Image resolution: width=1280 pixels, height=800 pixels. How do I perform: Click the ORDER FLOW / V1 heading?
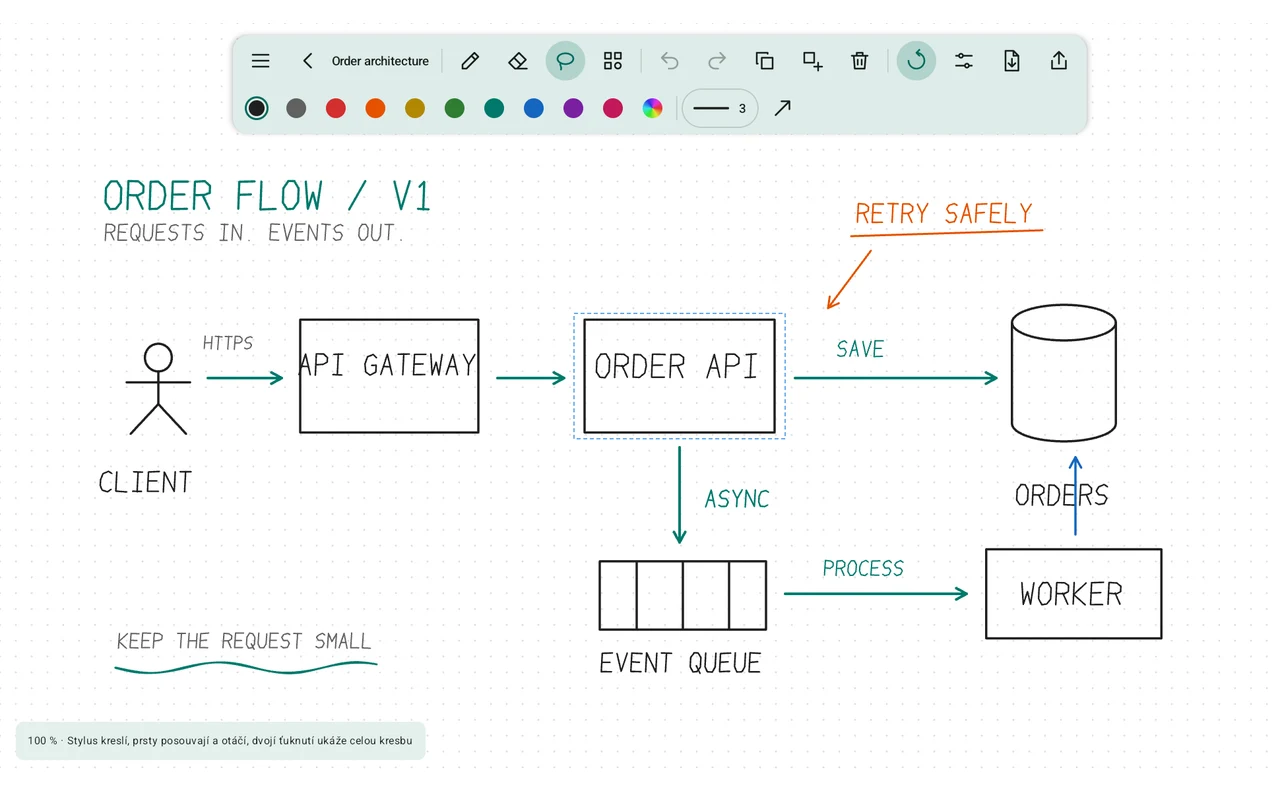[267, 196]
